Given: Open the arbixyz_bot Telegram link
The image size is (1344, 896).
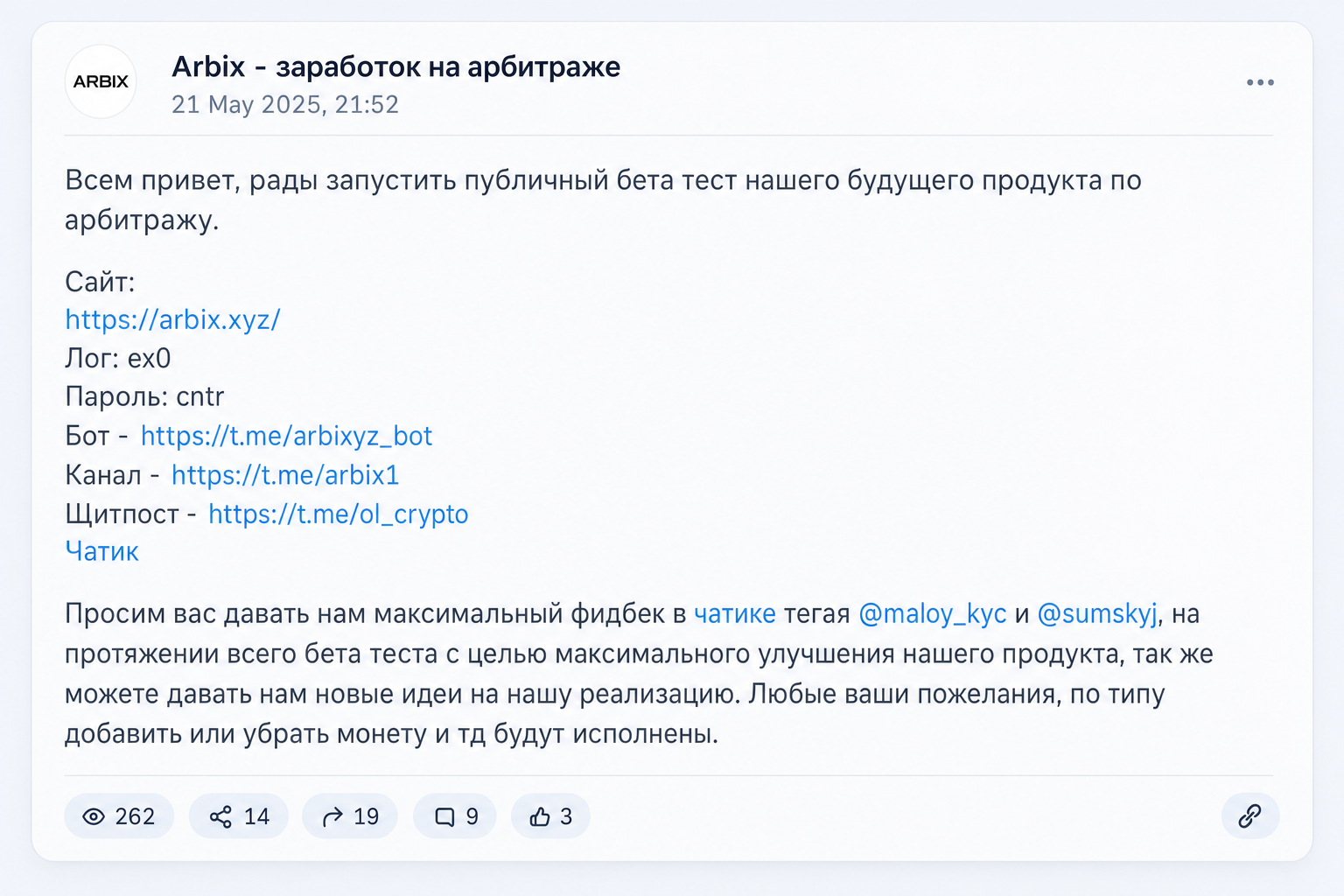Looking at the screenshot, I should pyautogui.click(x=286, y=436).
